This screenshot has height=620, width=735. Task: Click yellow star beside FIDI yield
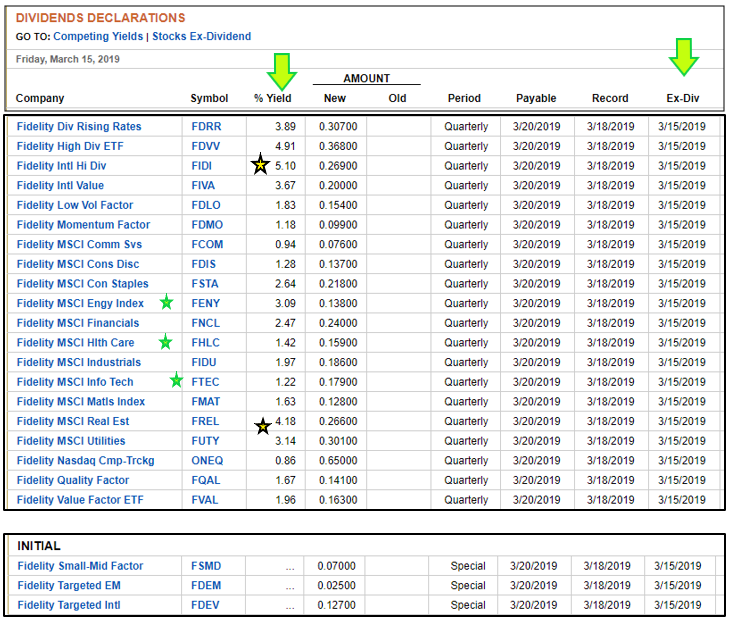[260, 166]
